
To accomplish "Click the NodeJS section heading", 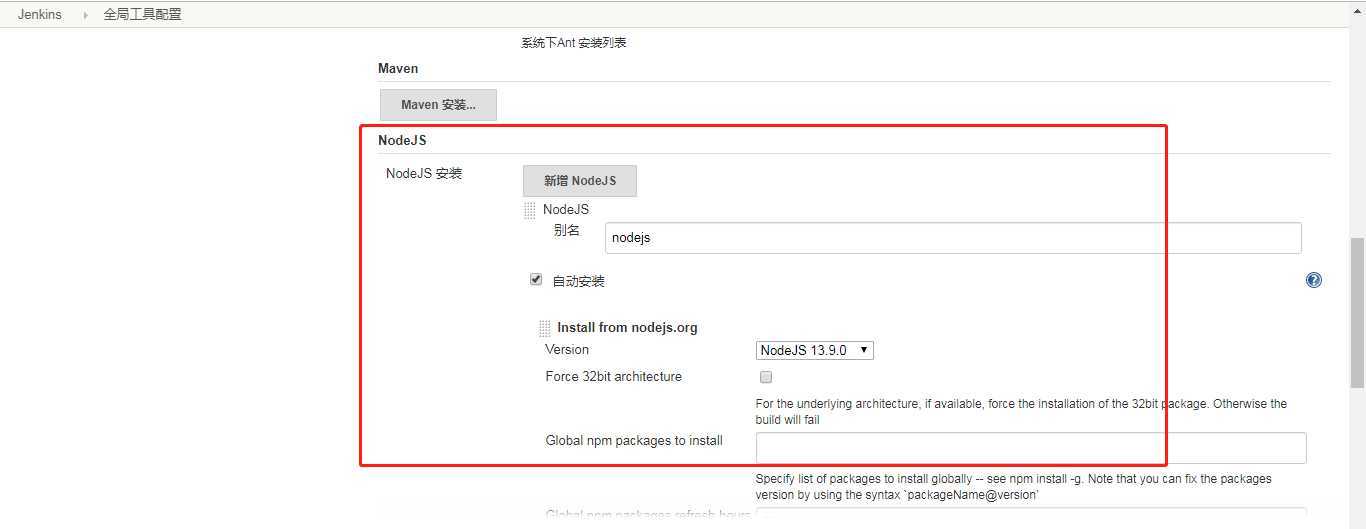I will pyautogui.click(x=402, y=140).
